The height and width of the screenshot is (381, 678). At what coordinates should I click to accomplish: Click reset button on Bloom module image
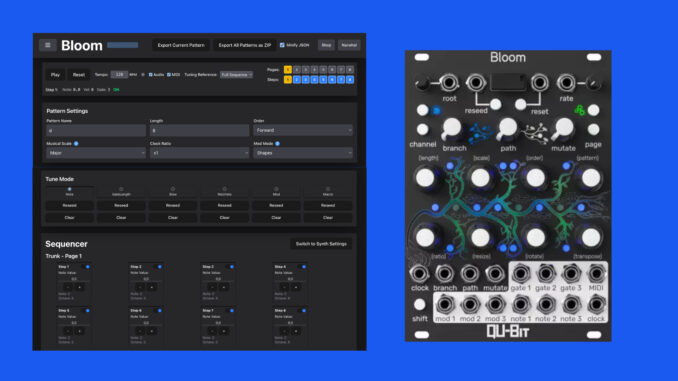[x=521, y=104]
